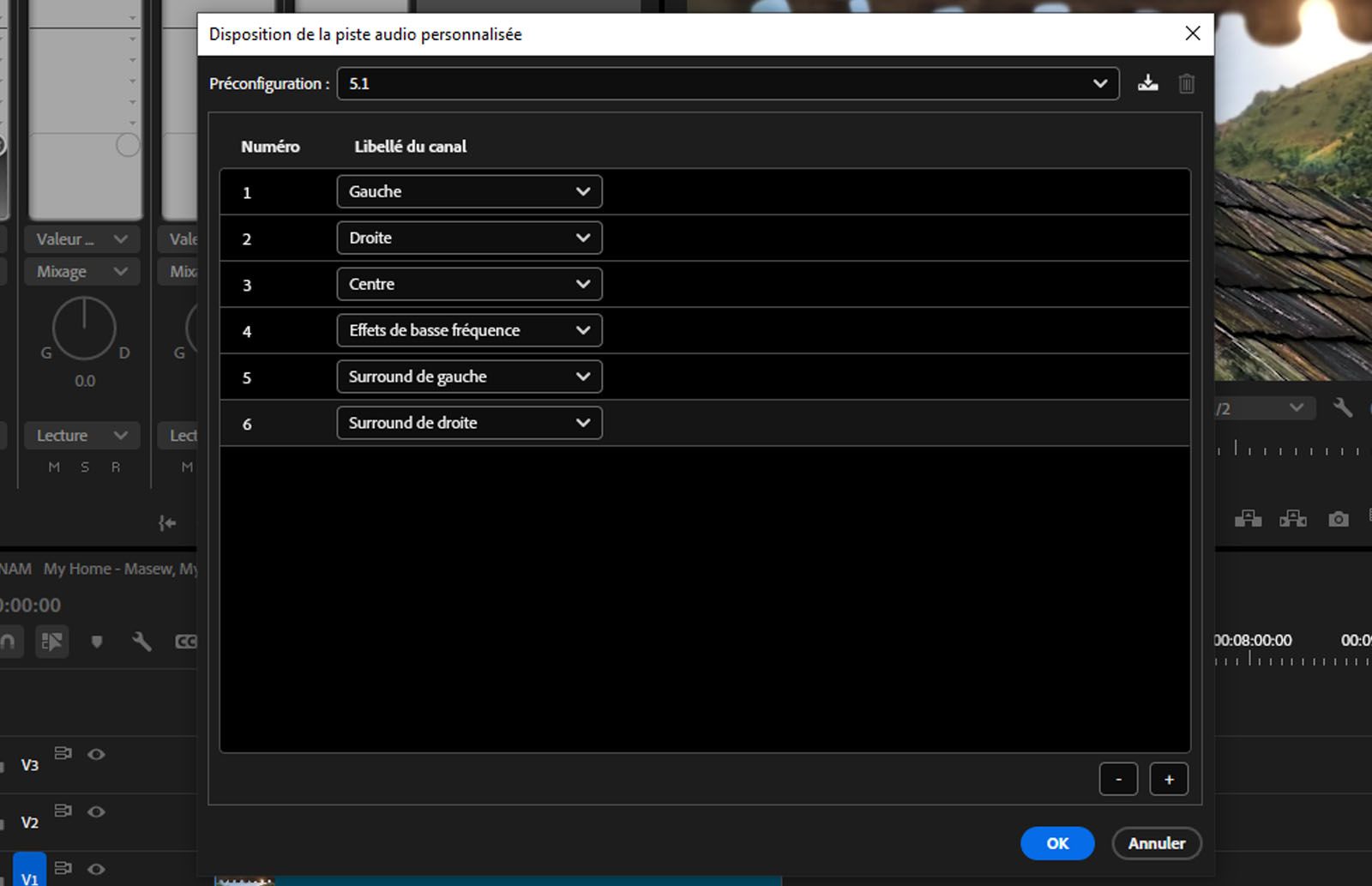Image resolution: width=1372 pixels, height=886 pixels.
Task: Expand the Surround de gauche dropdown
Action: 469,377
